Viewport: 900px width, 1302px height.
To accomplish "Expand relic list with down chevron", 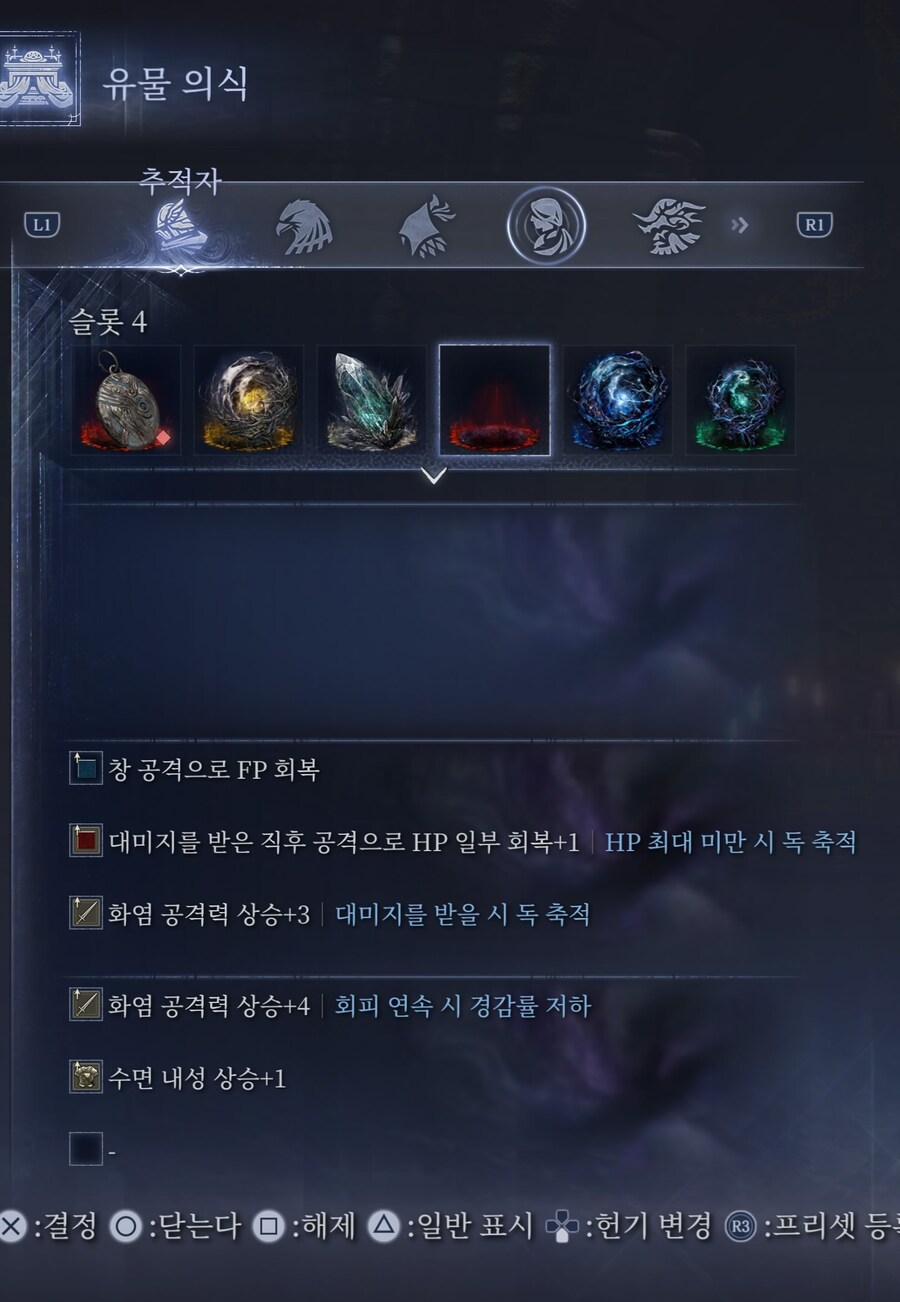I will 433,476.
